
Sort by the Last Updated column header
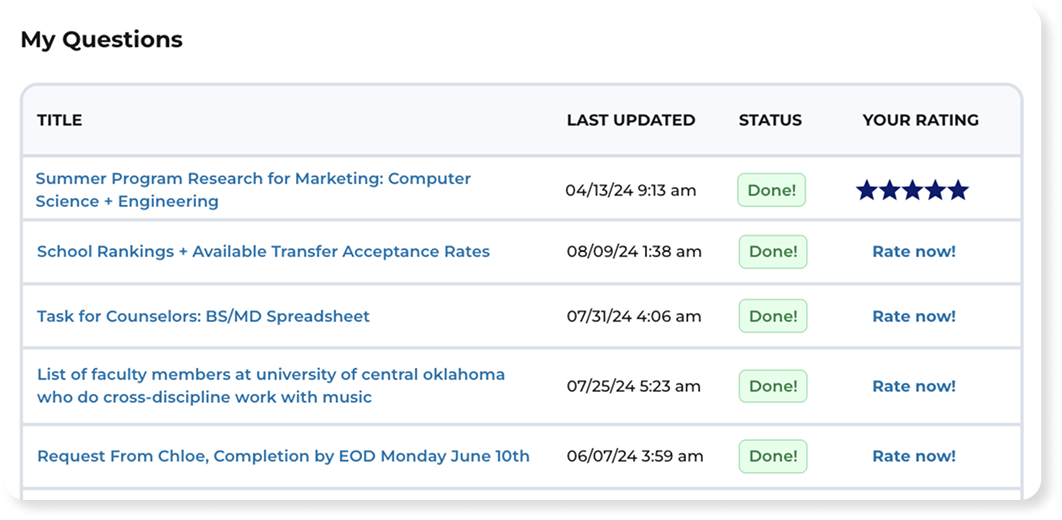tap(631, 121)
